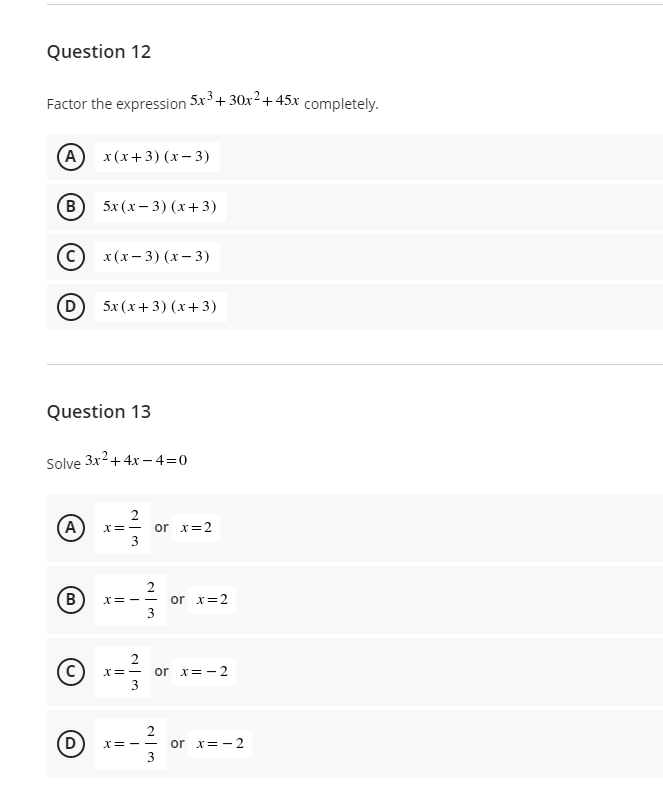This screenshot has height=789, width=663.
Task: Mark circle C in Question 13
Action: (x=70, y=672)
